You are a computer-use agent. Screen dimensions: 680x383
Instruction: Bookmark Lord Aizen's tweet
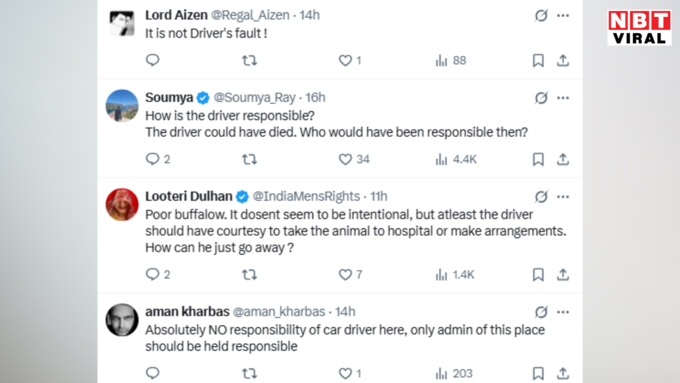pyautogui.click(x=538, y=60)
